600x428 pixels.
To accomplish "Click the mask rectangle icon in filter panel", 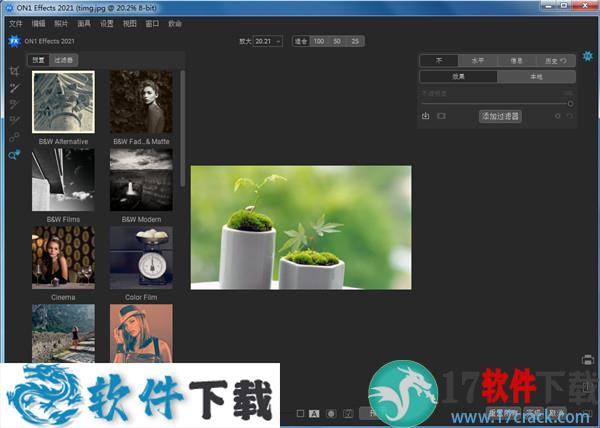I will tap(442, 116).
